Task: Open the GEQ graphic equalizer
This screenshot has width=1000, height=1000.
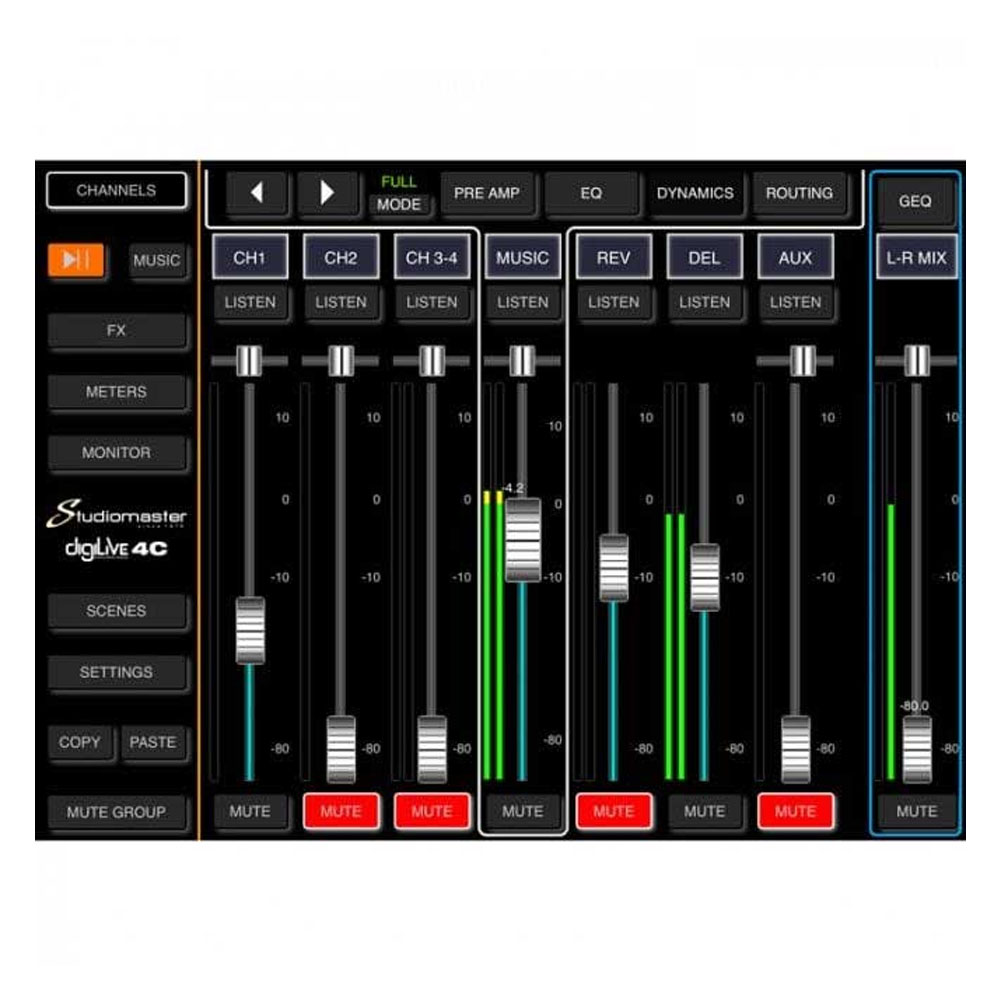Action: [x=915, y=201]
